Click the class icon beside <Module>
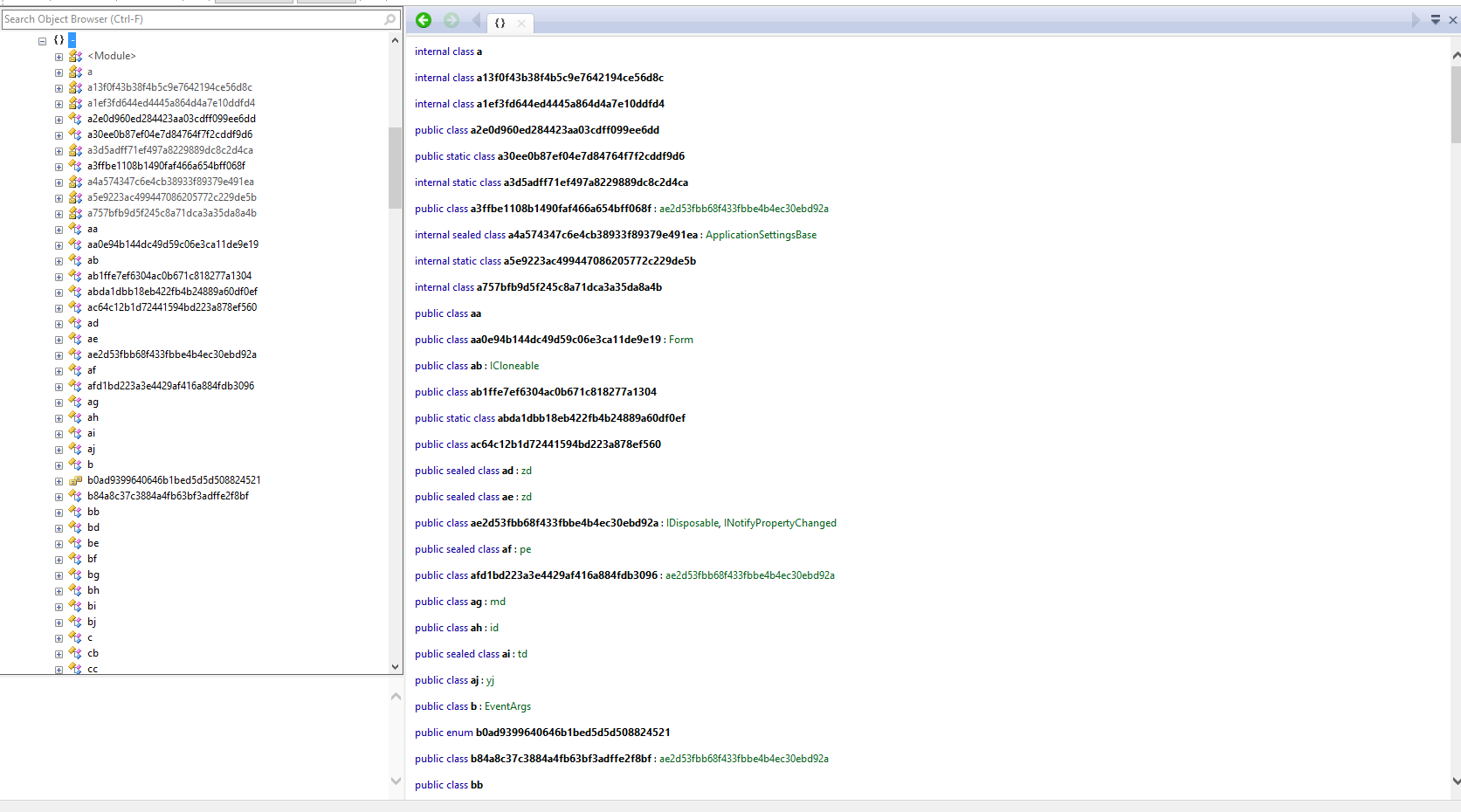1461x812 pixels. (x=76, y=56)
